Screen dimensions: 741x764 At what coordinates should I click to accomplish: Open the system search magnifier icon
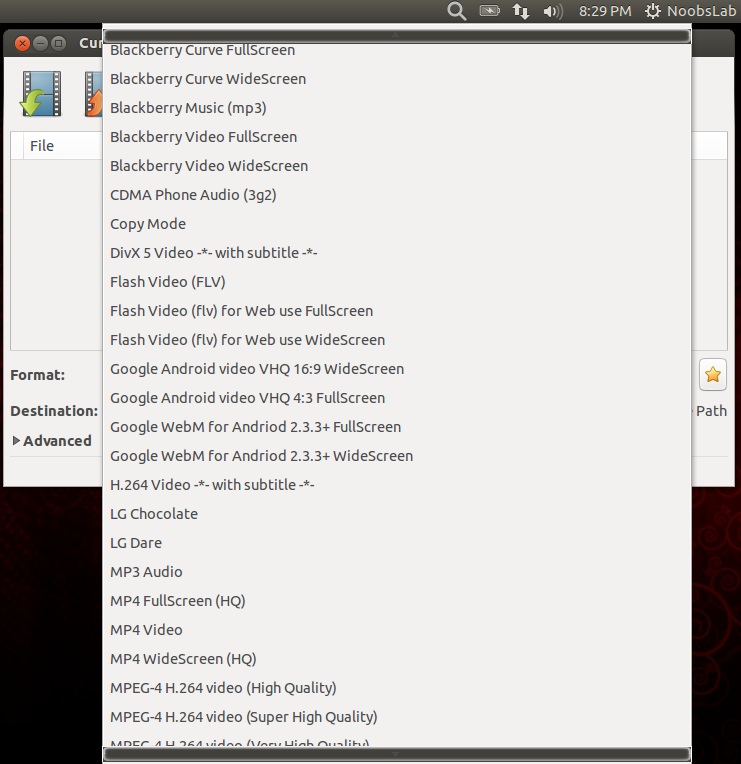point(456,11)
